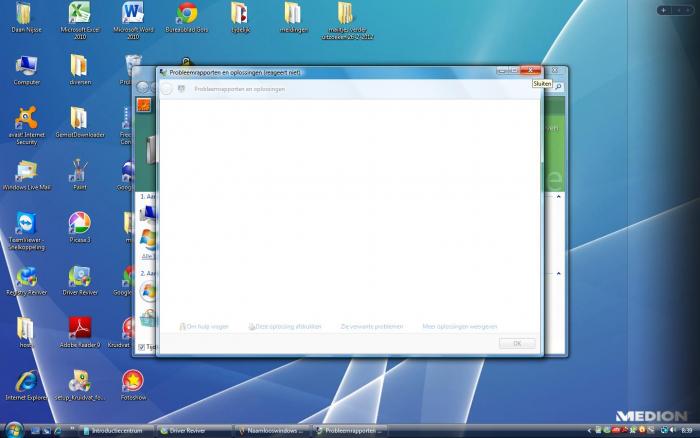The height and width of the screenshot is (438, 700).
Task: Switch to Introductiecentrum taskbar button
Action: click(117, 431)
